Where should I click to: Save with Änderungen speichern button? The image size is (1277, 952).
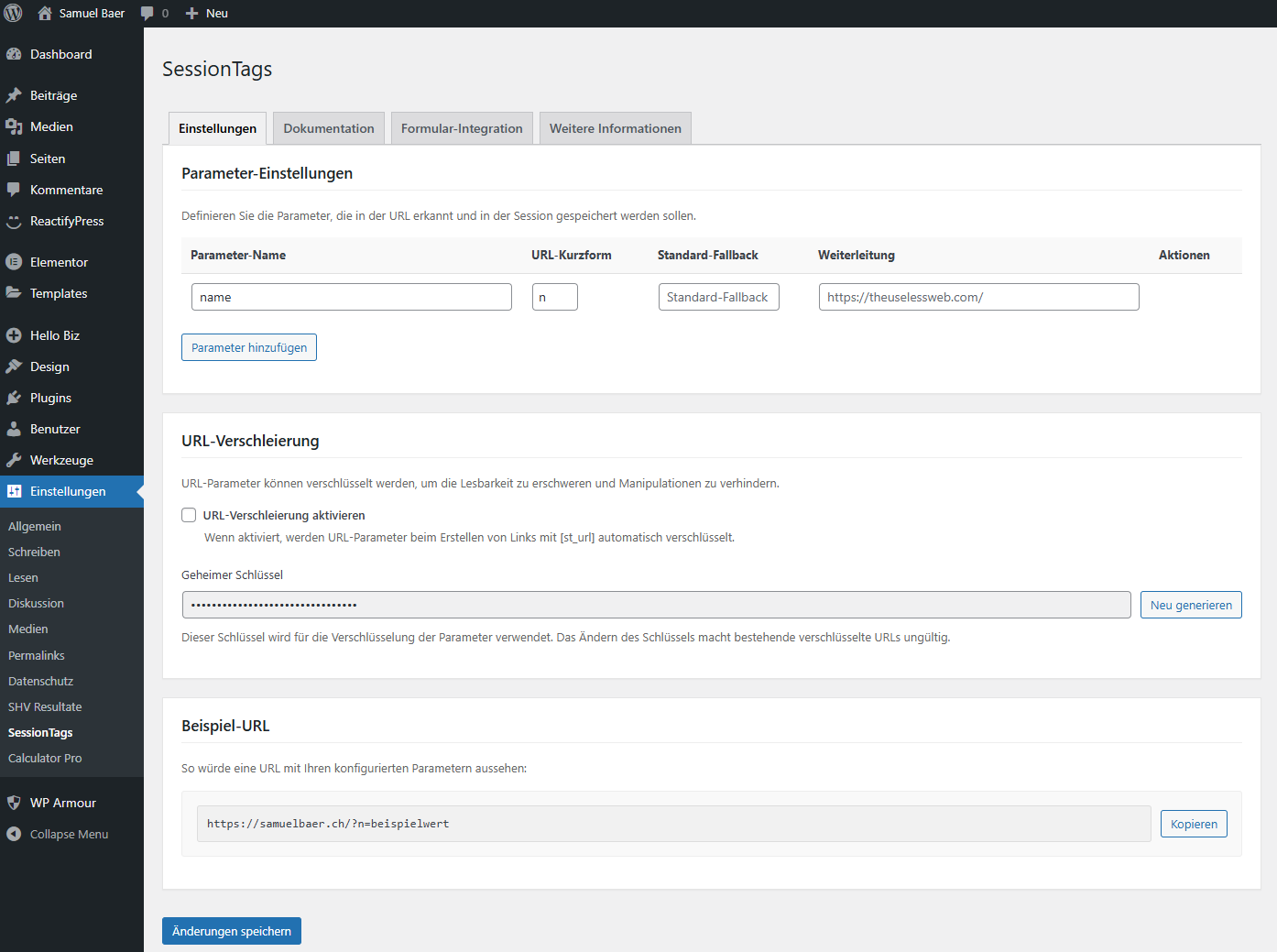(232, 931)
